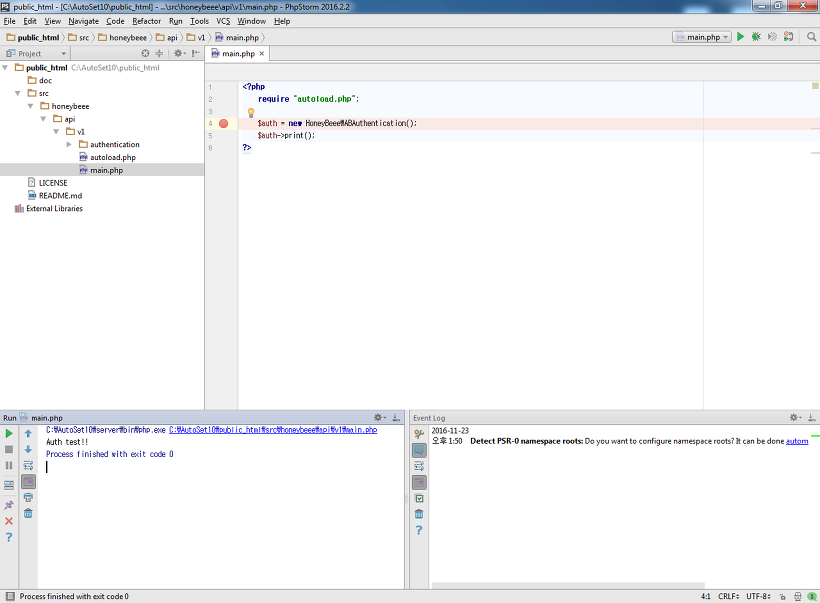Click honeybeee breadcrumb in navigation bar
The image size is (820, 603).
tap(122, 38)
